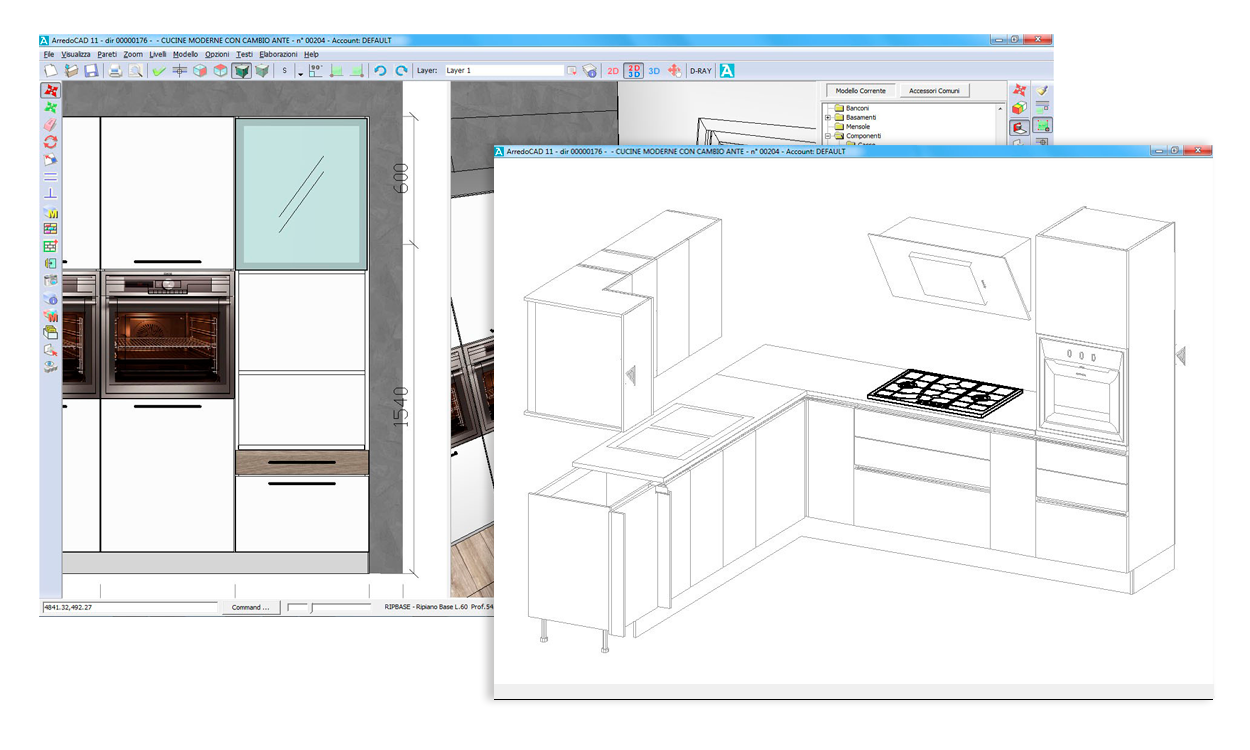Image resolution: width=1250 pixels, height=750 pixels.
Task: Click the green checkmark toolbar icon
Action: pos(159,71)
